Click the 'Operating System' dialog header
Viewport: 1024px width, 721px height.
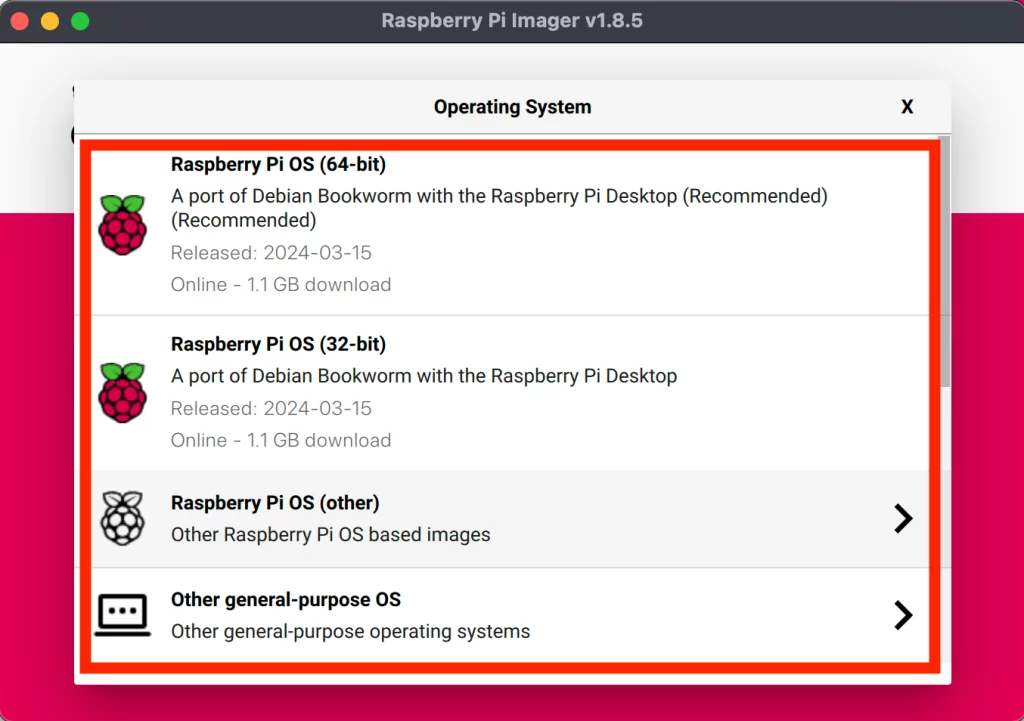coord(512,107)
